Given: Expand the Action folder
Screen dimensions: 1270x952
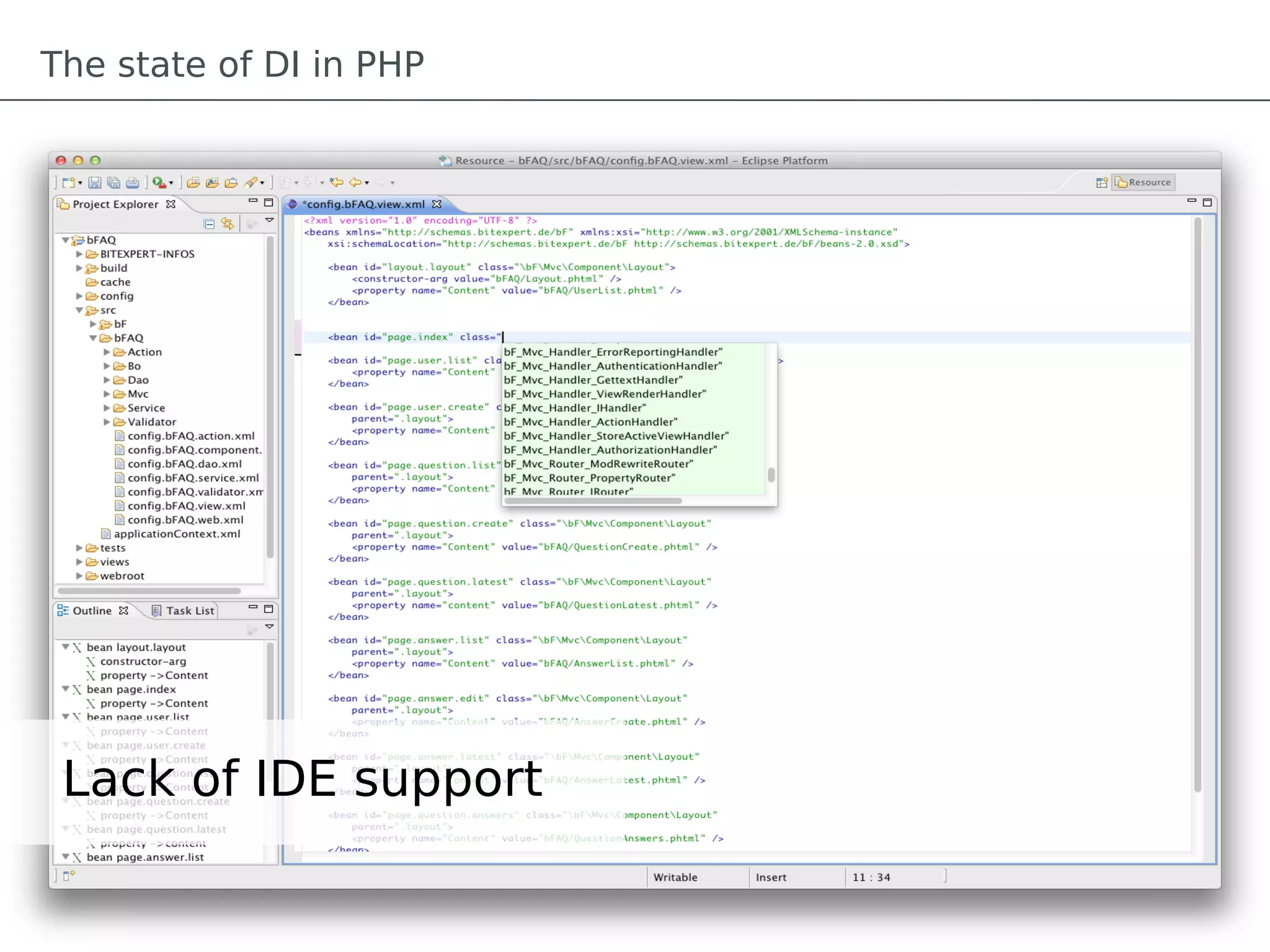Looking at the screenshot, I should click(x=107, y=352).
